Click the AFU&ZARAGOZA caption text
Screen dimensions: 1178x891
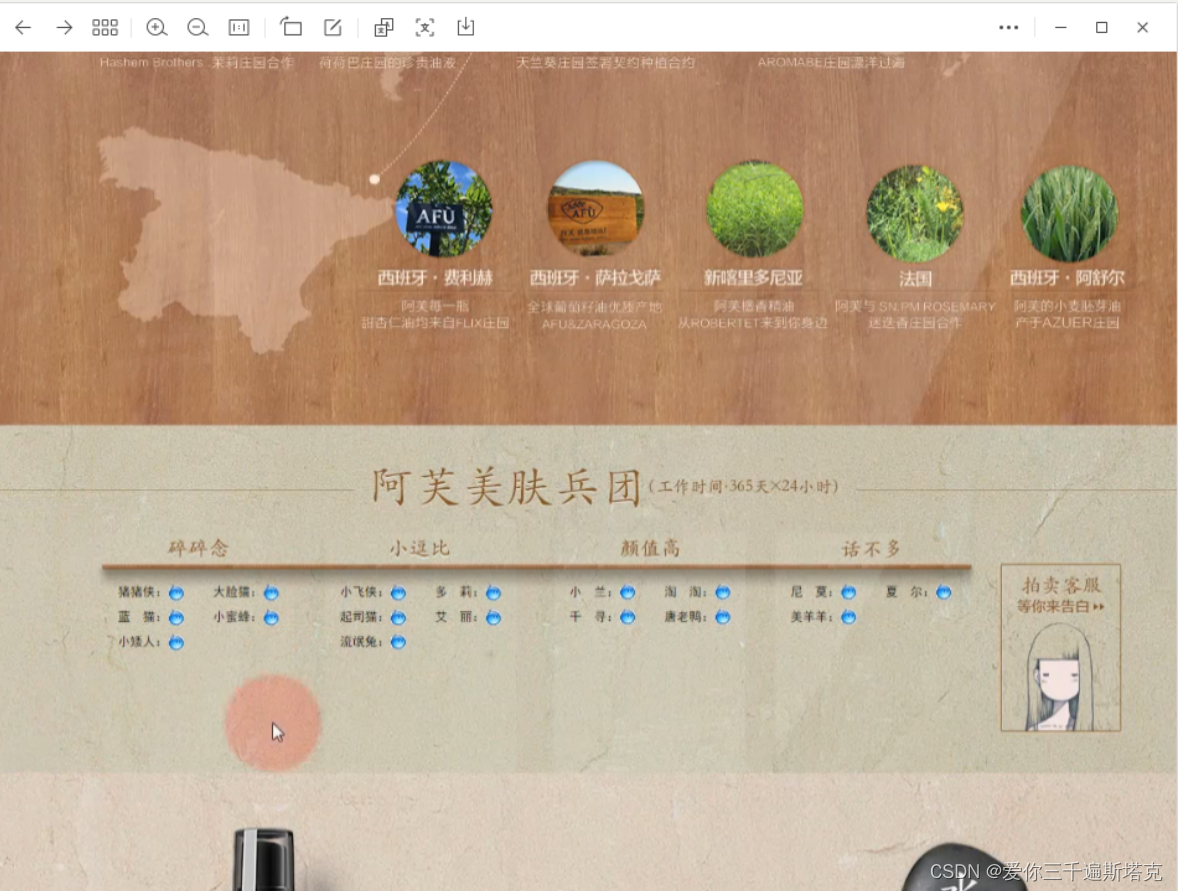click(x=594, y=325)
